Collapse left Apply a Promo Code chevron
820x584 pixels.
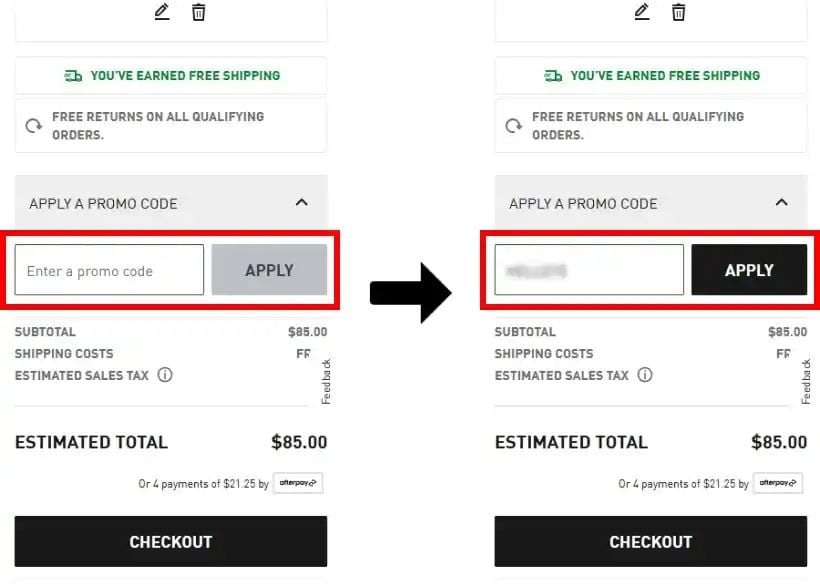coord(302,202)
